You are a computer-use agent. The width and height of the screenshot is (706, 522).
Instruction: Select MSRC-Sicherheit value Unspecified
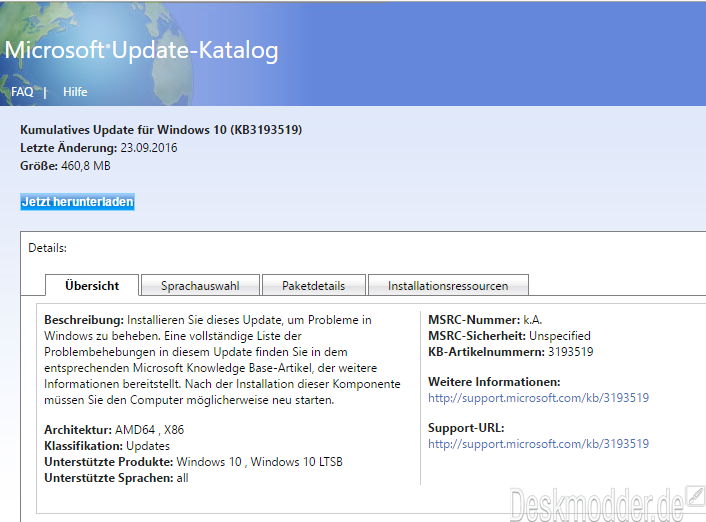click(560, 336)
